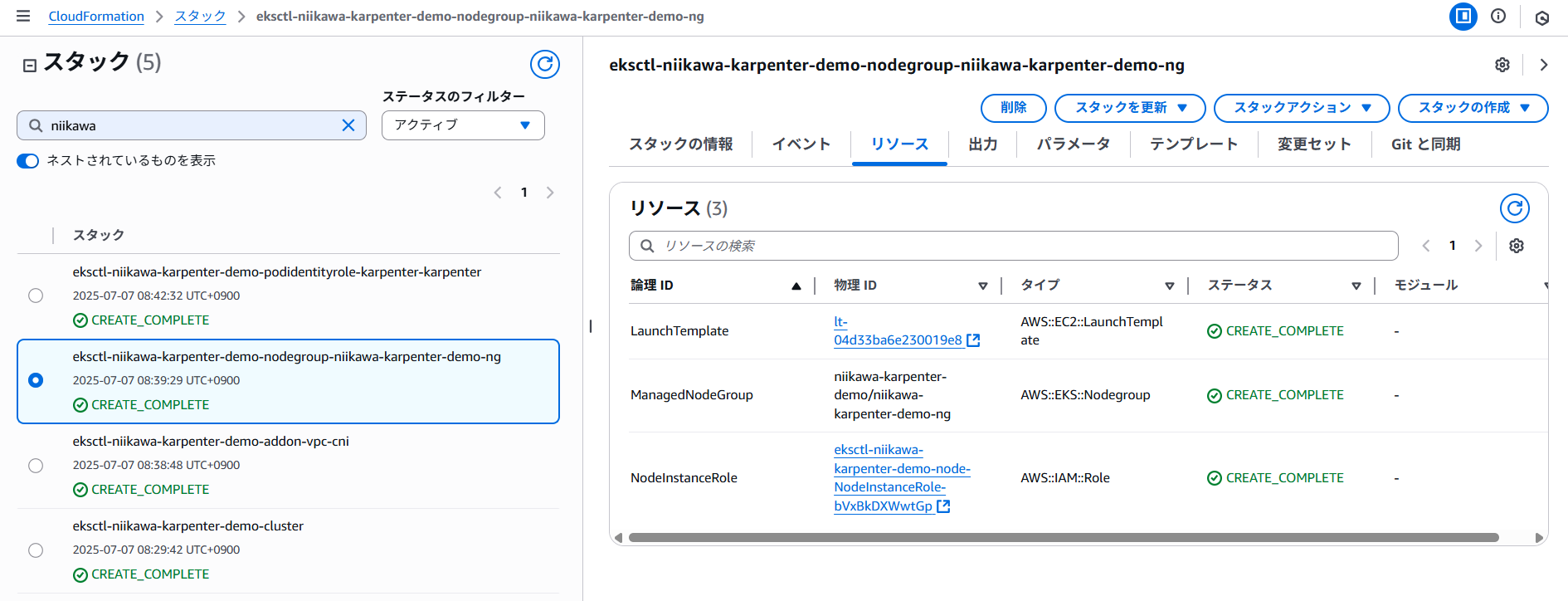Image resolution: width=1568 pixels, height=601 pixels.
Task: Sort by ステータス column arrow
Action: [x=1356, y=286]
